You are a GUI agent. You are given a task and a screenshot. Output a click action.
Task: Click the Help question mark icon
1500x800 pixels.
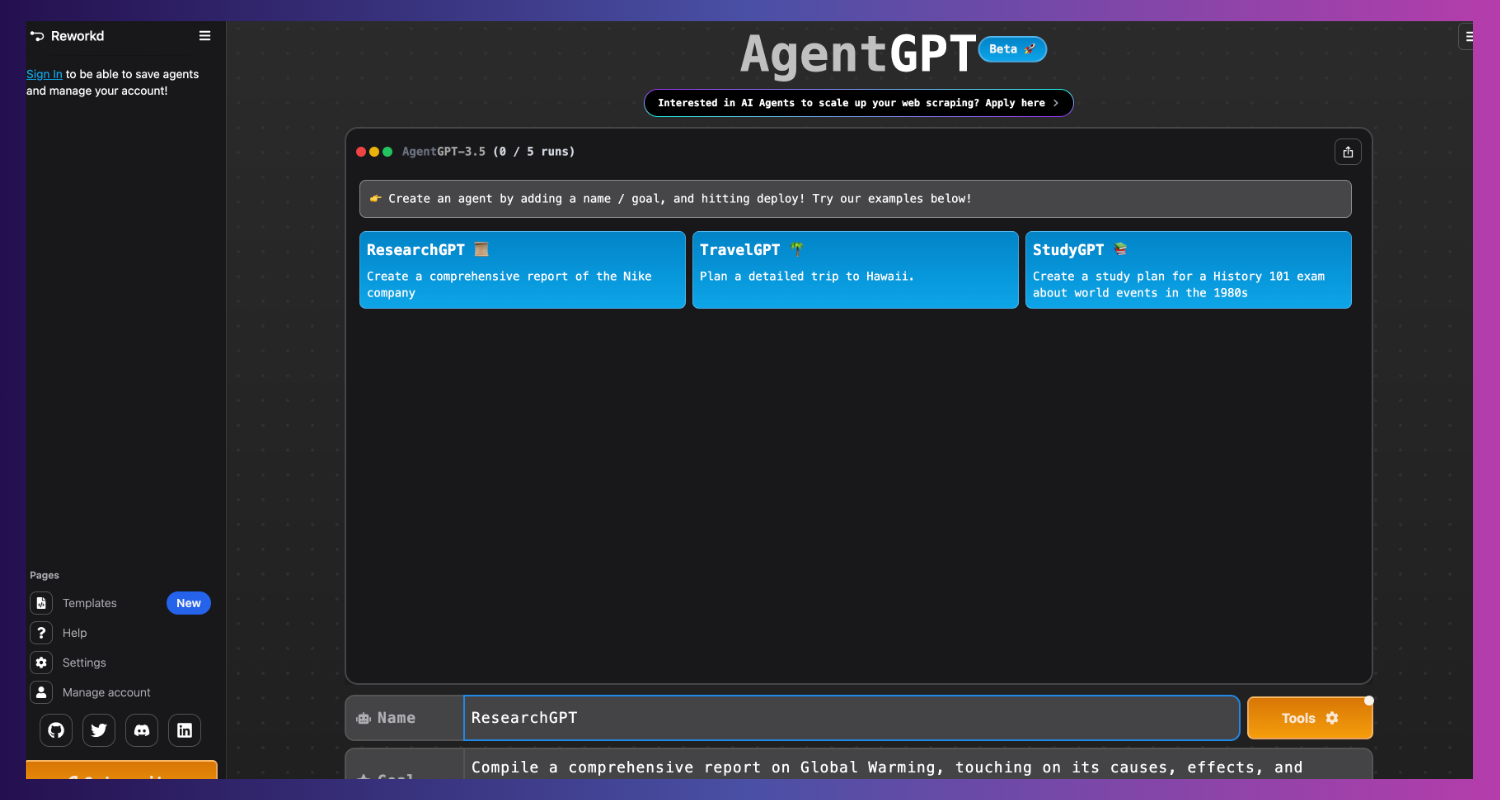point(41,633)
